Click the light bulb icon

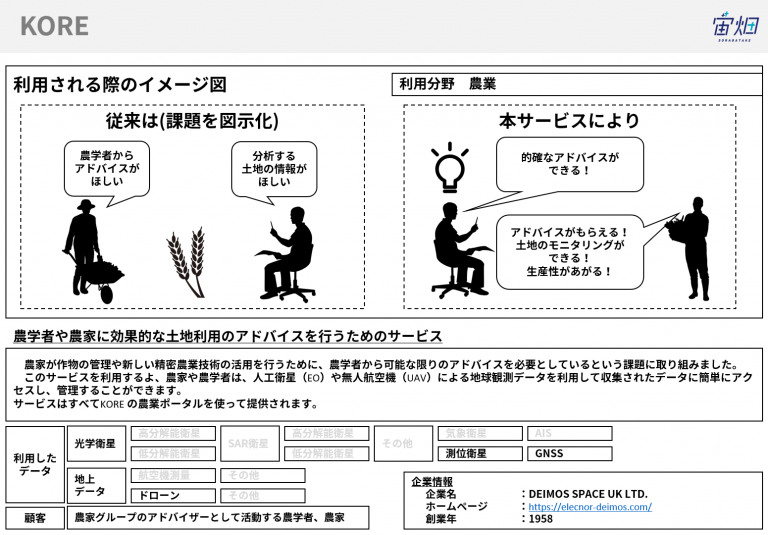pos(450,168)
